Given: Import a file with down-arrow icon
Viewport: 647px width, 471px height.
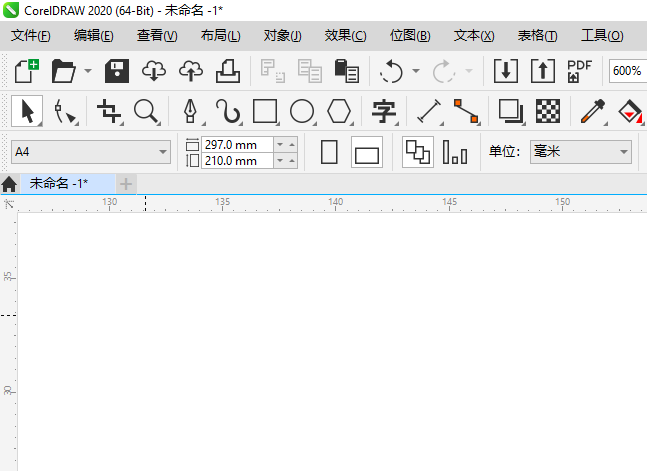Looking at the screenshot, I should click(x=506, y=71).
